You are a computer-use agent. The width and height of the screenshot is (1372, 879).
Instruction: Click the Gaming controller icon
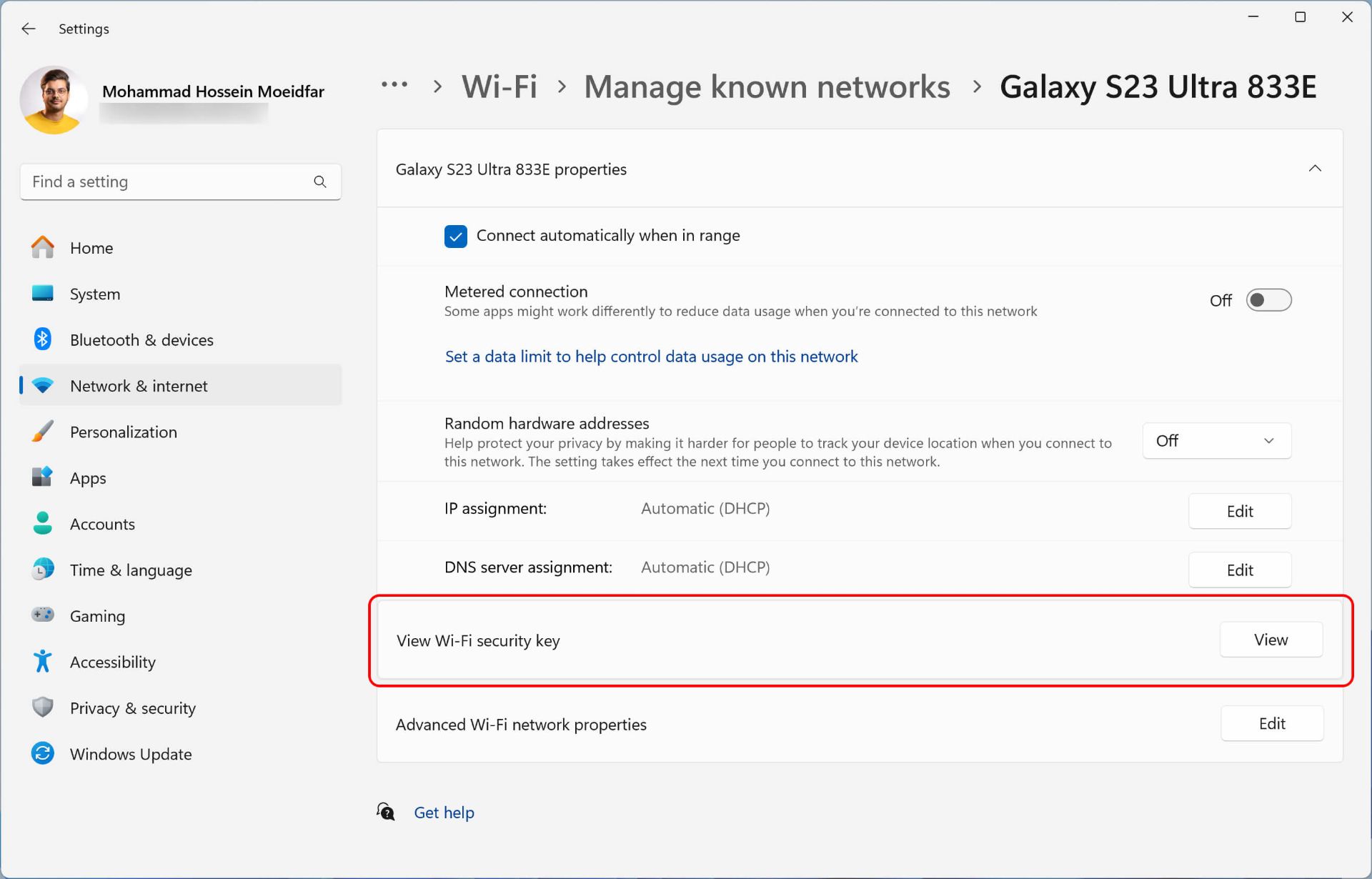point(43,615)
